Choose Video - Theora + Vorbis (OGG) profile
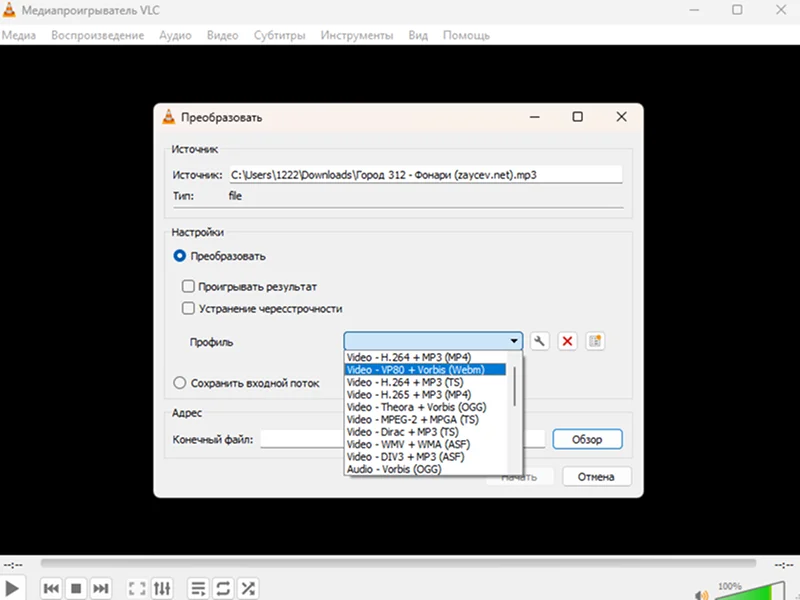 tap(426, 407)
